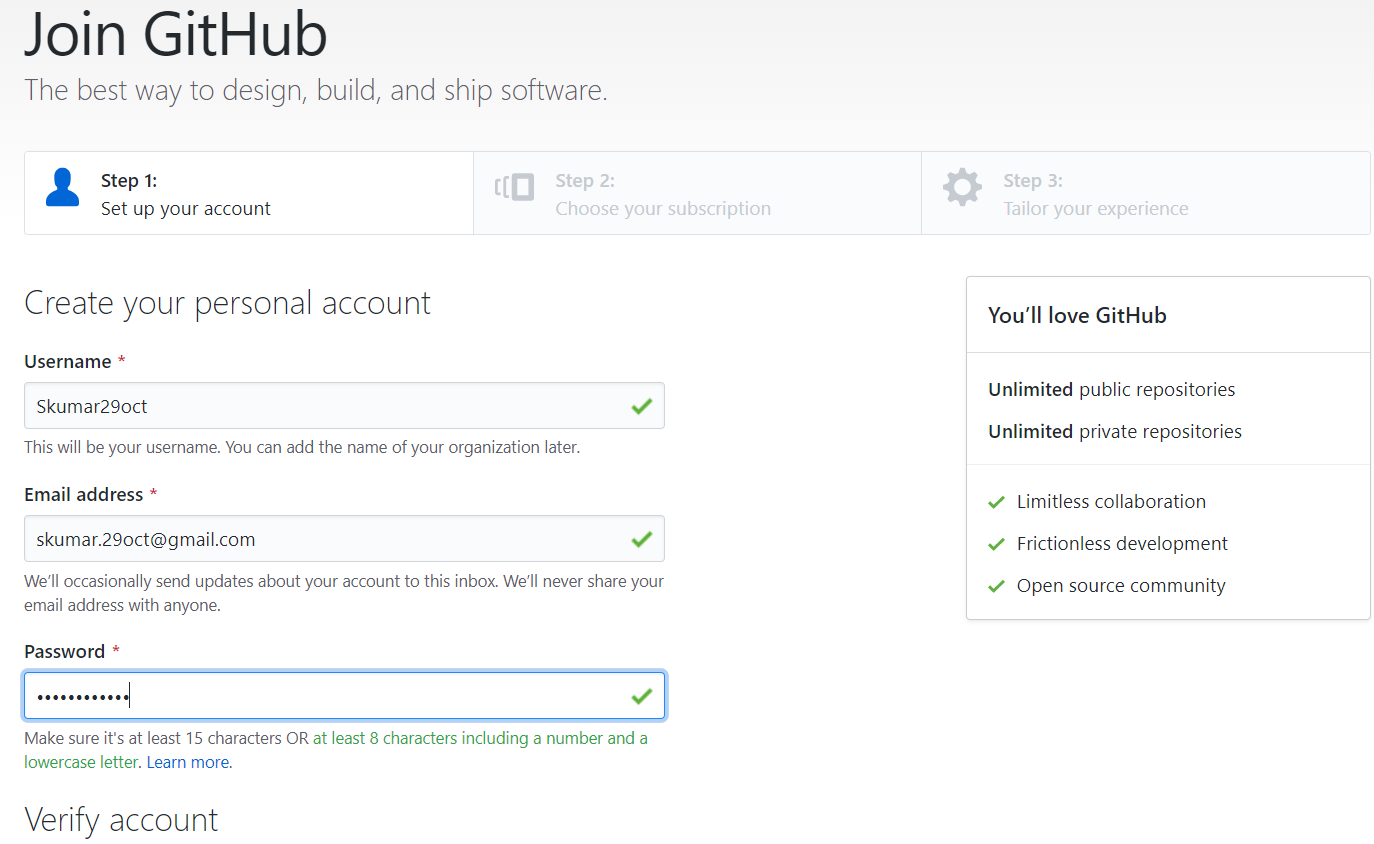Click the Step 1 person icon
Viewport: 1374px width, 844px height.
pos(63,188)
